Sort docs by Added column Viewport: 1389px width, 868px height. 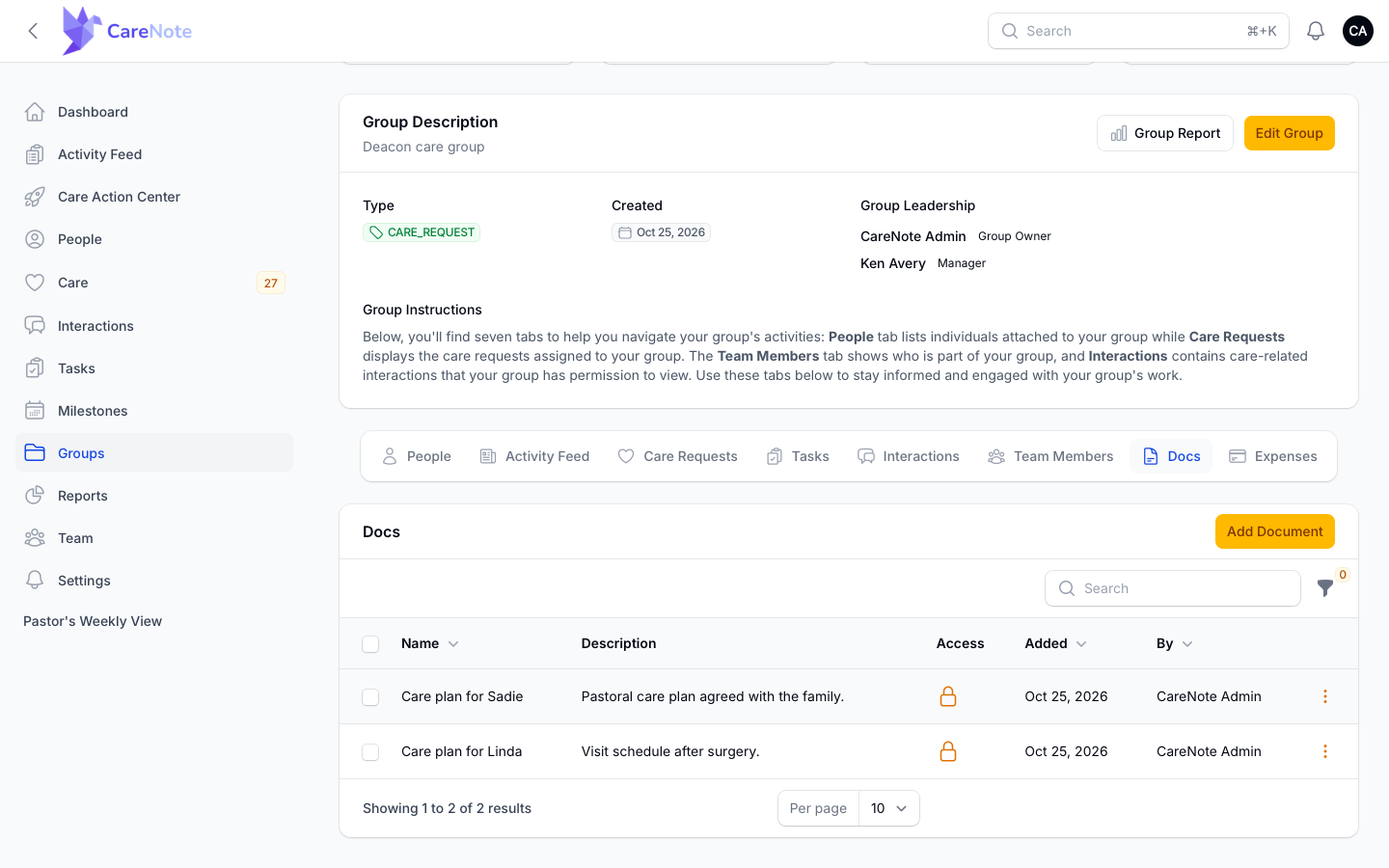click(1055, 643)
